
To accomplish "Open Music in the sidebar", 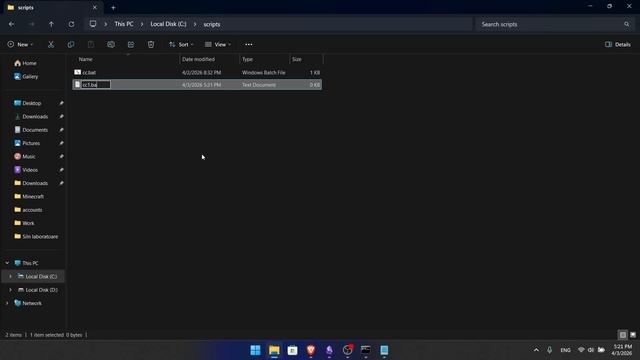I will 29,157.
